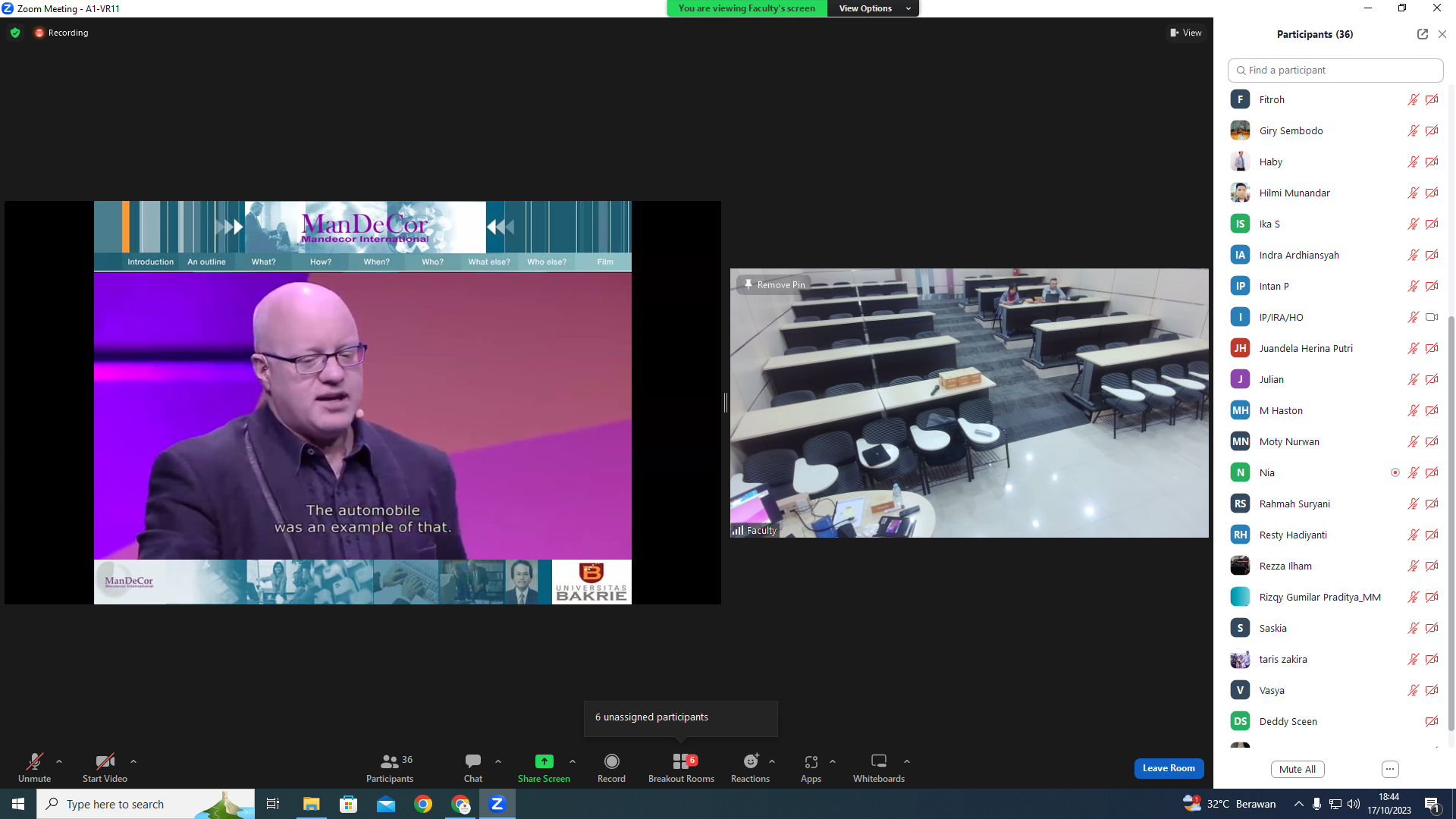The height and width of the screenshot is (819, 1456).
Task: Click the rewind arrows icon on slide header
Action: (x=500, y=226)
